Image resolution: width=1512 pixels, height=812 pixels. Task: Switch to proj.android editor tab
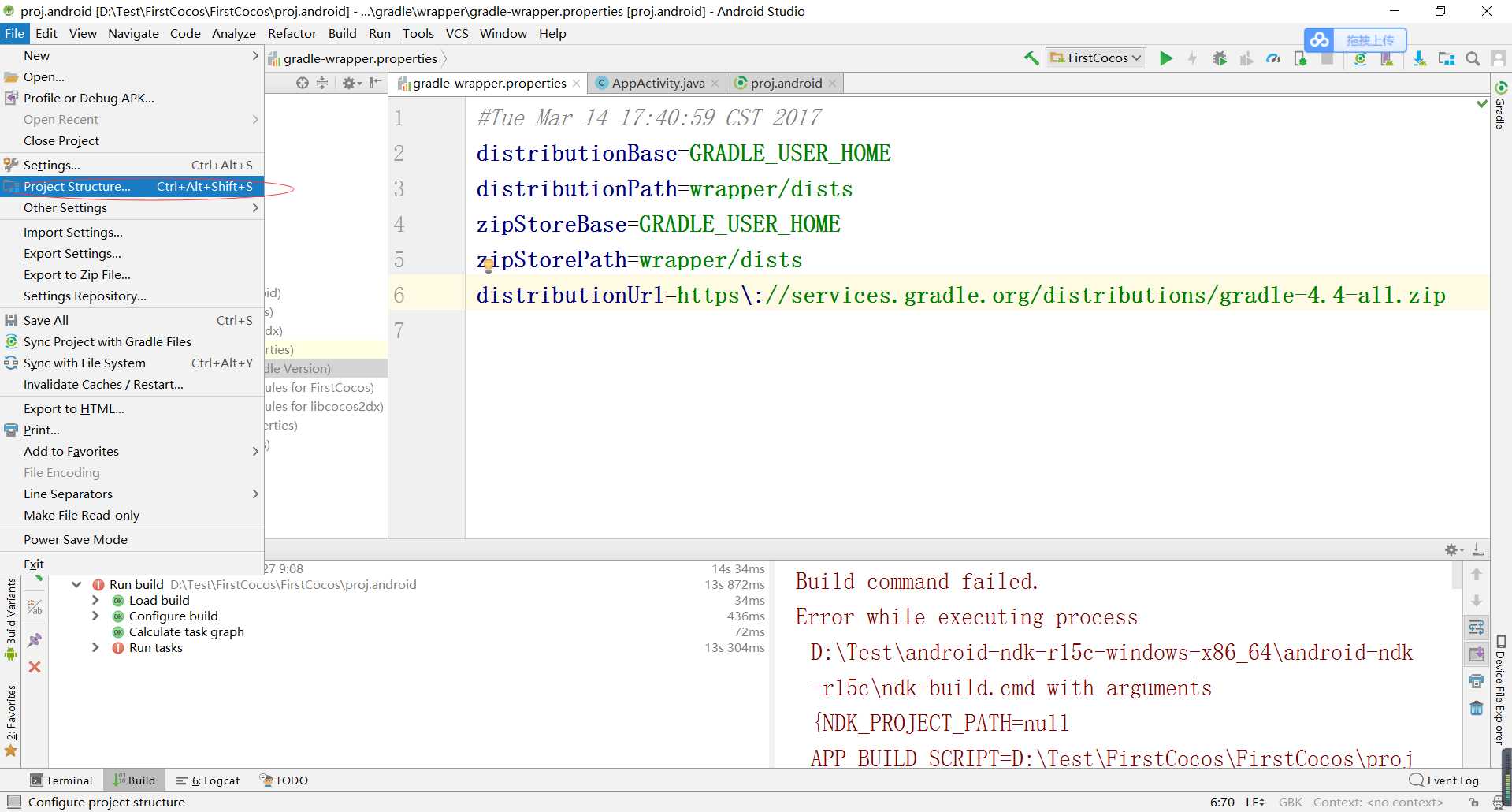[x=786, y=83]
